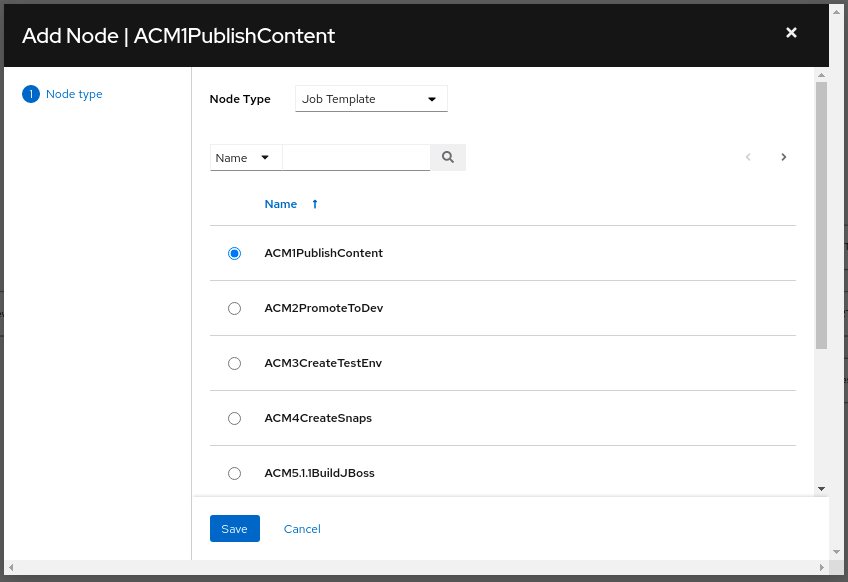Click the Cancel link
This screenshot has height=582, width=848.
302,529
